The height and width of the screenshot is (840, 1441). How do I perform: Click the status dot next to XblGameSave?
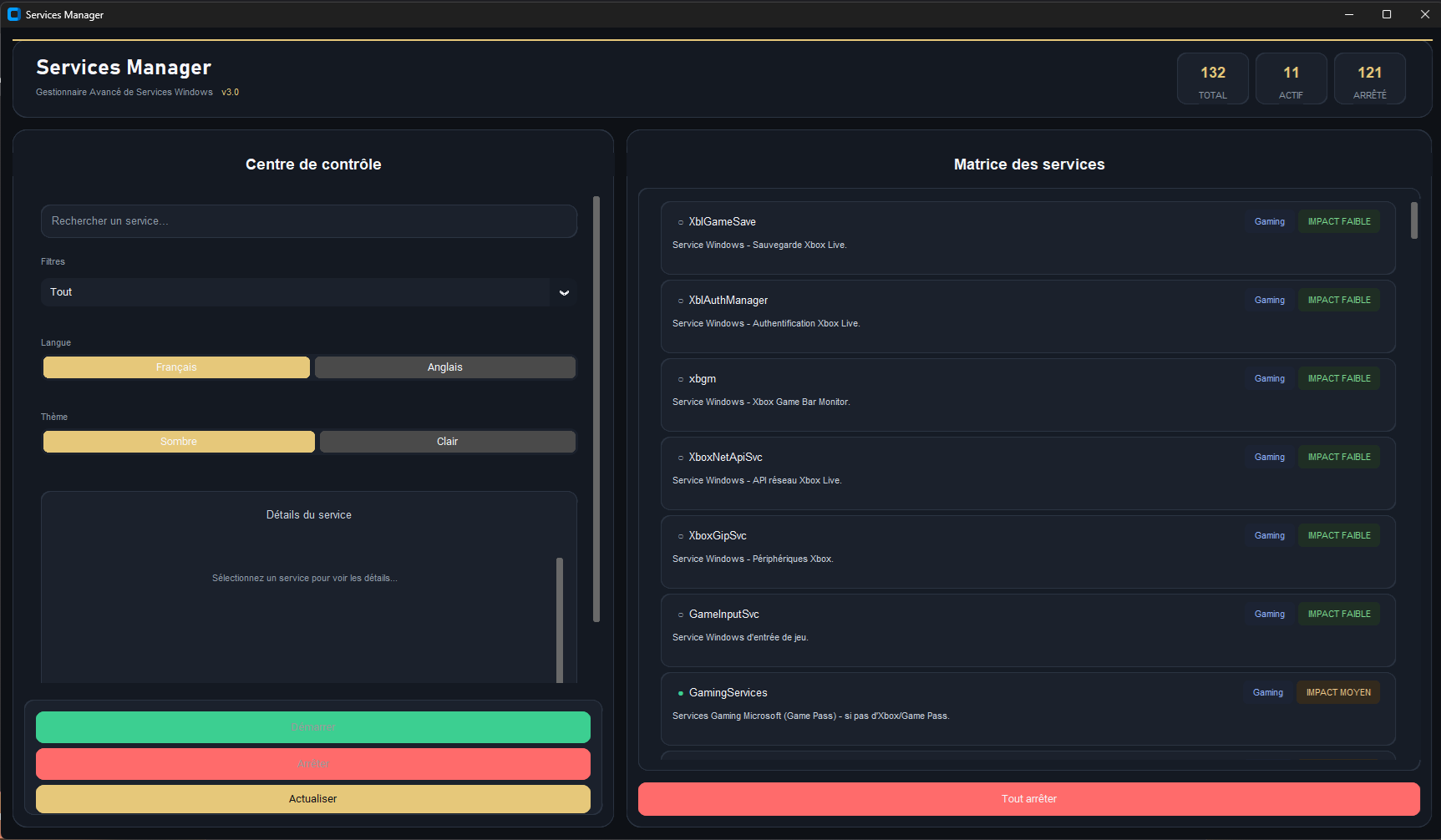[x=679, y=221]
